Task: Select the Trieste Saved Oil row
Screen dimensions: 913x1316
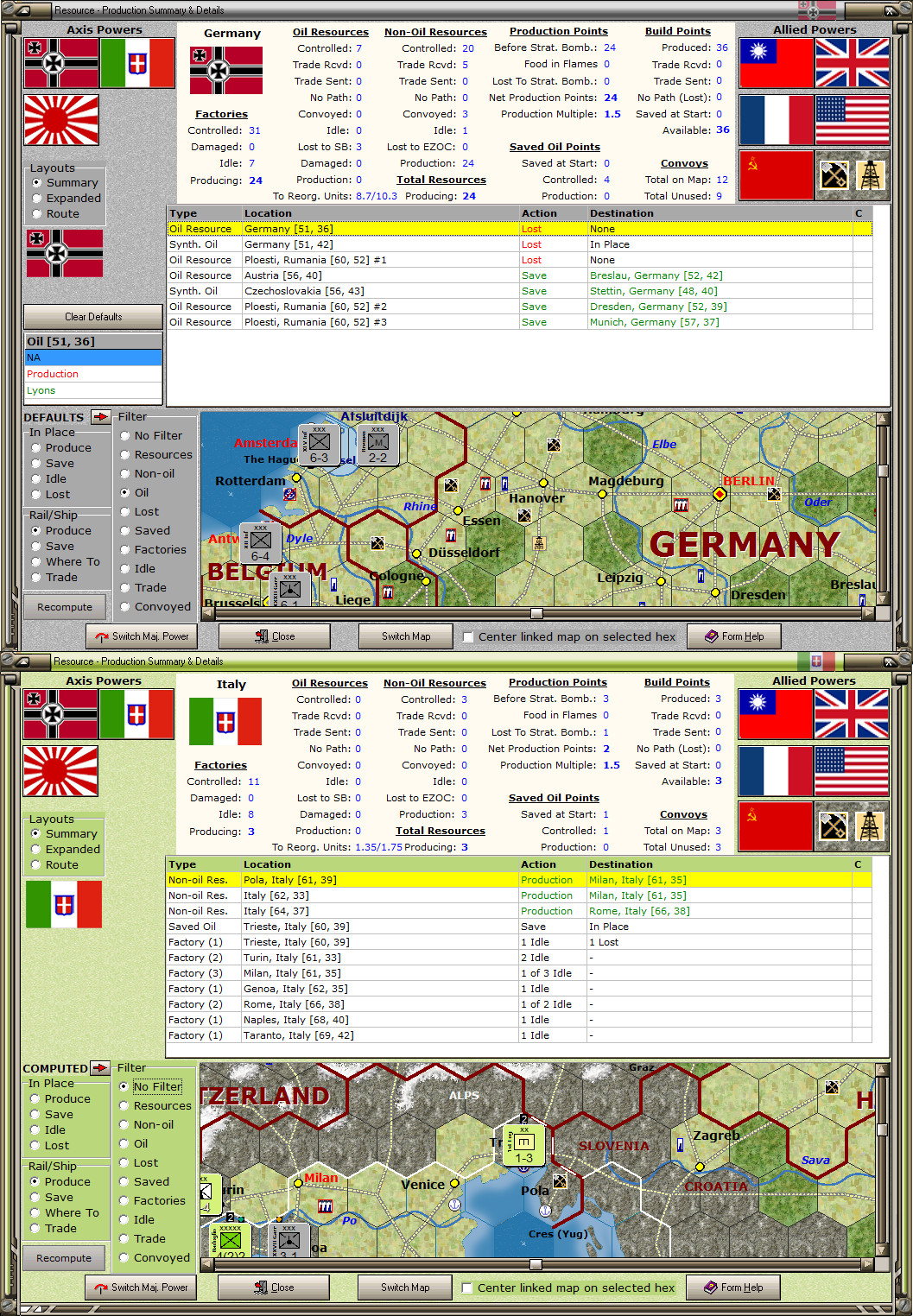Action: click(518, 927)
